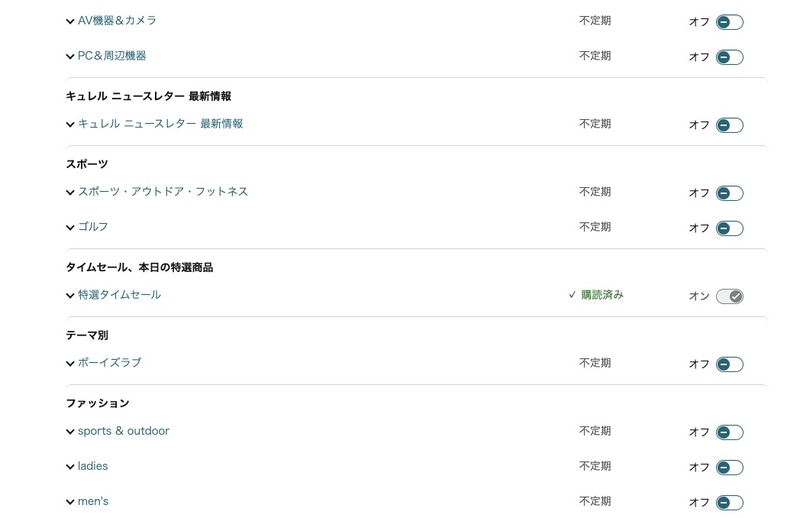Open キュレル ニュースレター 最新情報 link
The height and width of the screenshot is (518, 800).
[160, 124]
